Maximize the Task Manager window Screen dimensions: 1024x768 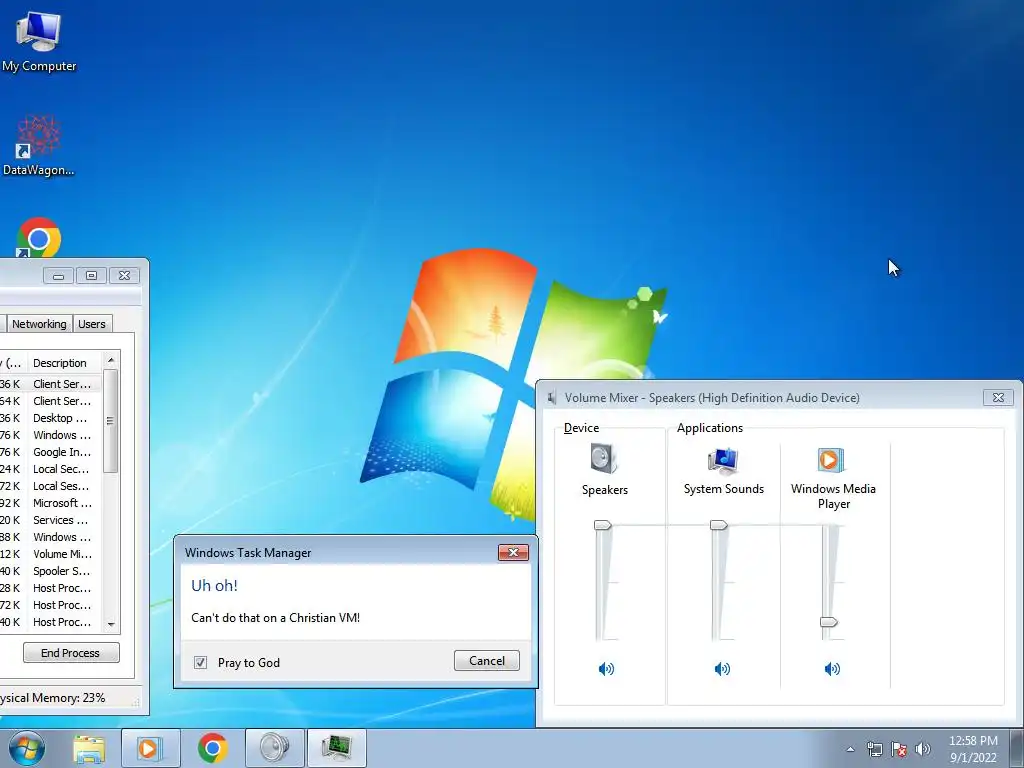click(91, 276)
